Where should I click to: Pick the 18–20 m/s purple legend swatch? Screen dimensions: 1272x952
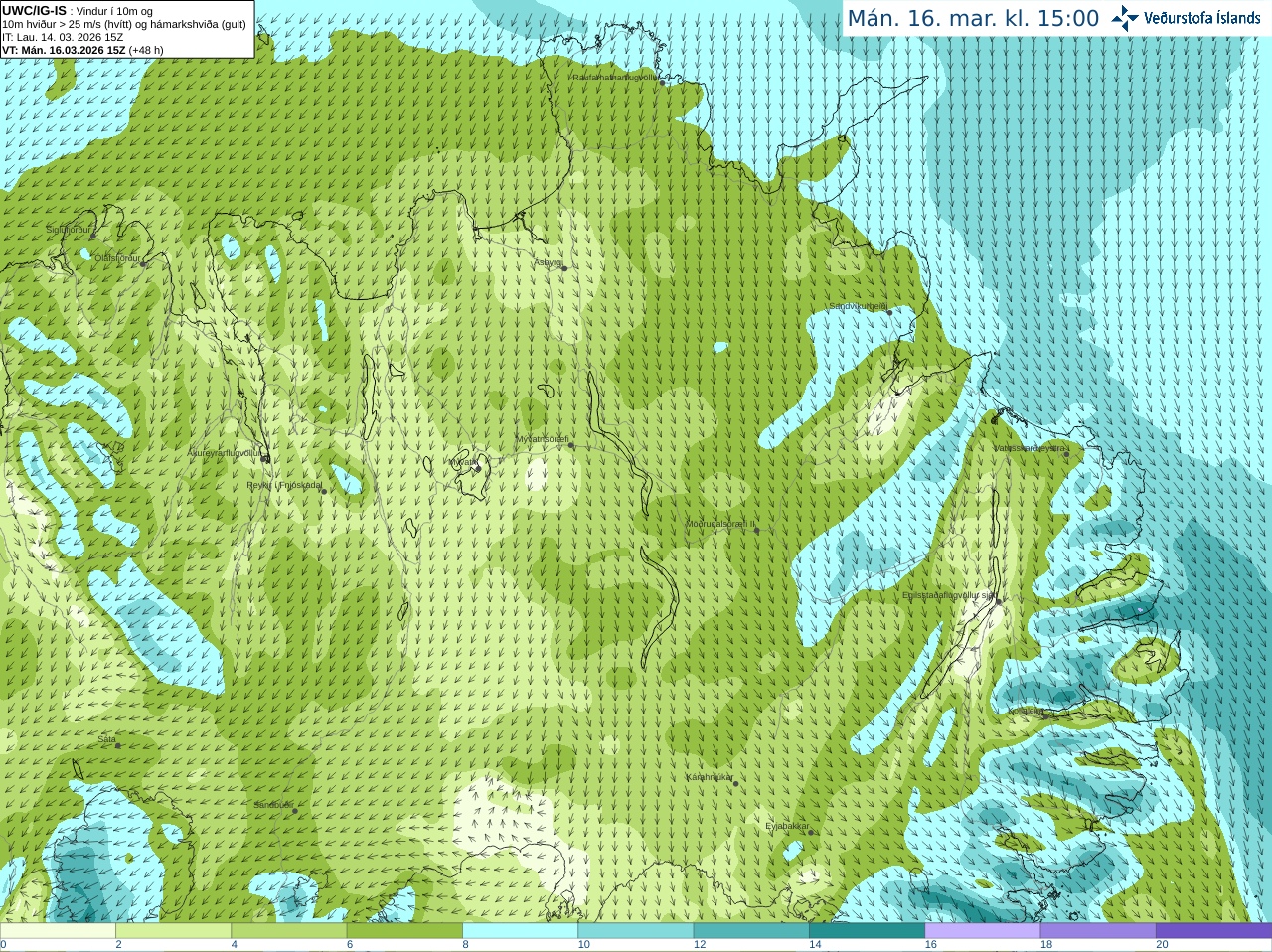click(1098, 931)
